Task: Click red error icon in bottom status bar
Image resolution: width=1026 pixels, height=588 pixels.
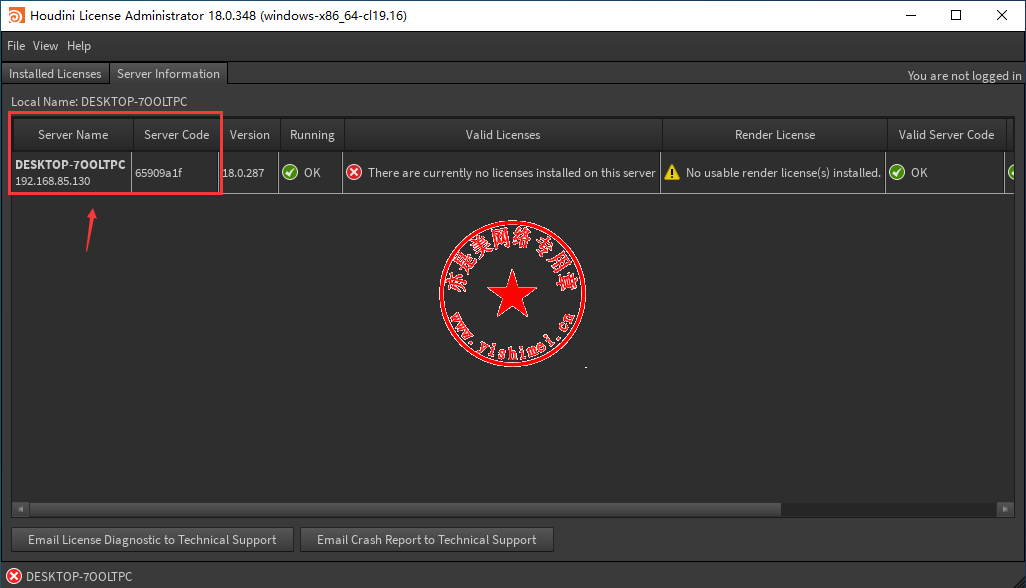Action: (14, 576)
